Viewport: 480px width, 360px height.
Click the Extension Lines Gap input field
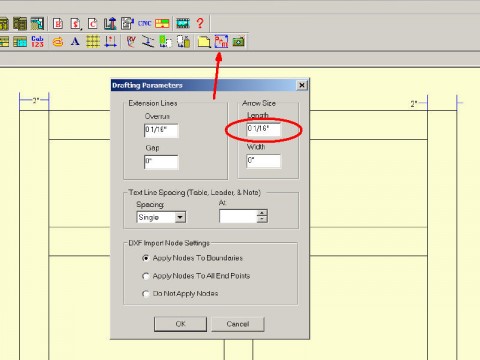[x=161, y=162]
